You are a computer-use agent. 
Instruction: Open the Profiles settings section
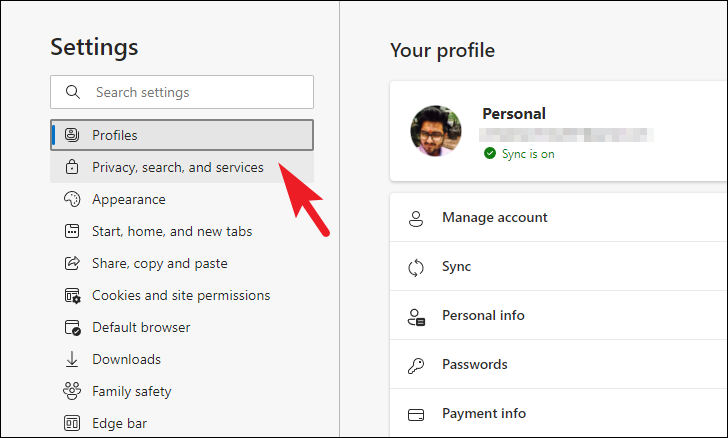pos(182,135)
